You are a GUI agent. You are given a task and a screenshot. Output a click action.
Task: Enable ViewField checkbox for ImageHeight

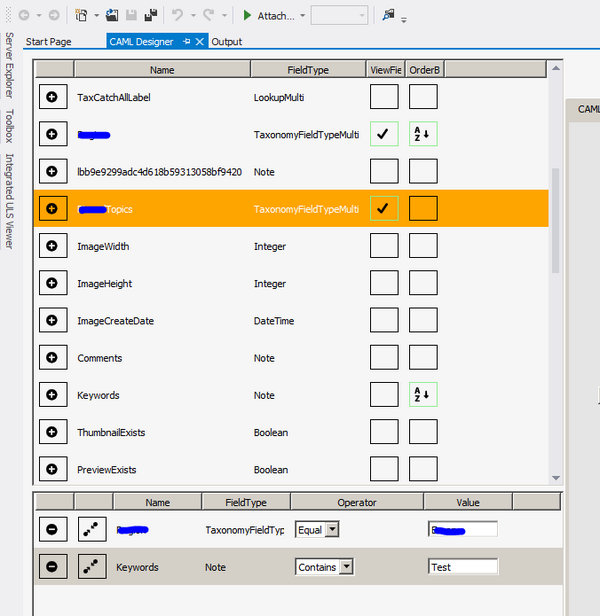[384, 283]
